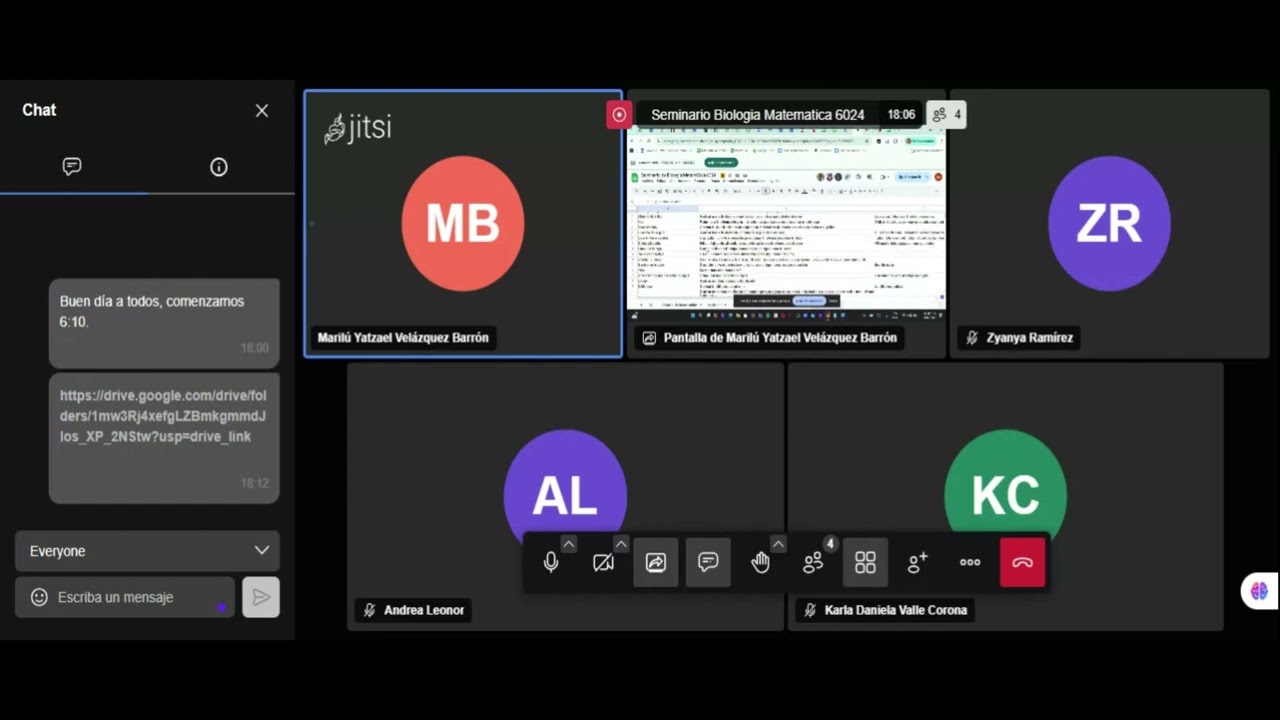Toggle the camera on or off
Viewport: 1280px width, 720px height.
tap(603, 562)
